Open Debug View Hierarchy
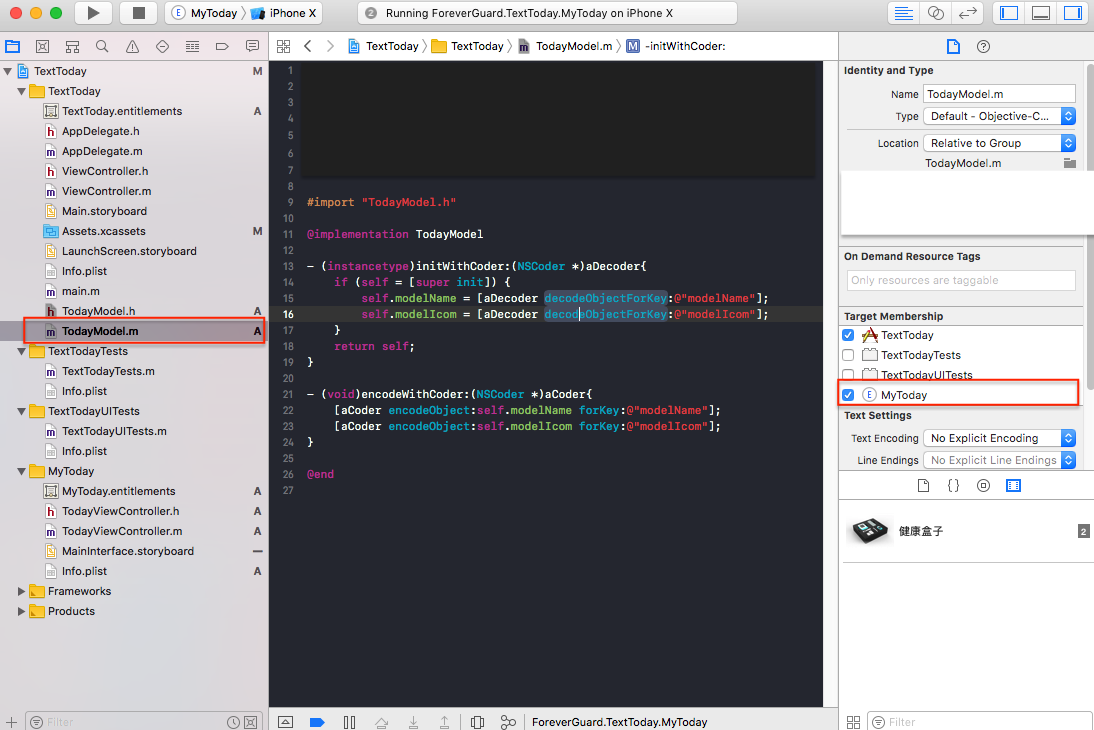Viewport: 1094px width, 730px height. click(477, 722)
